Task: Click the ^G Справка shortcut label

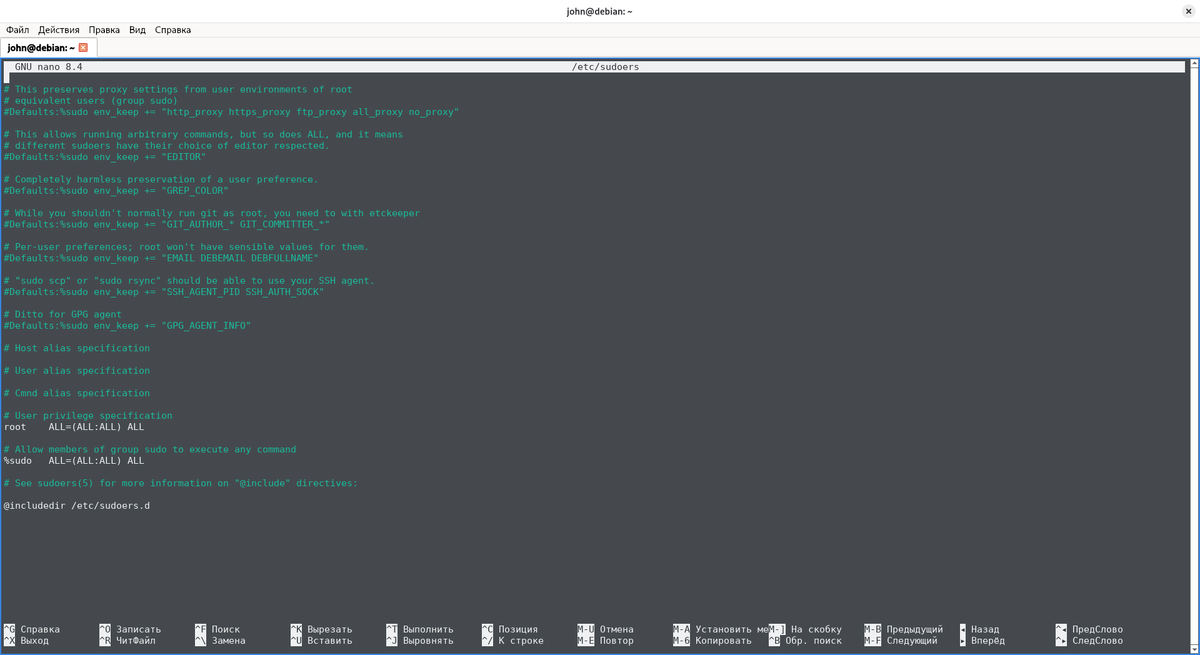Action: pos(31,629)
